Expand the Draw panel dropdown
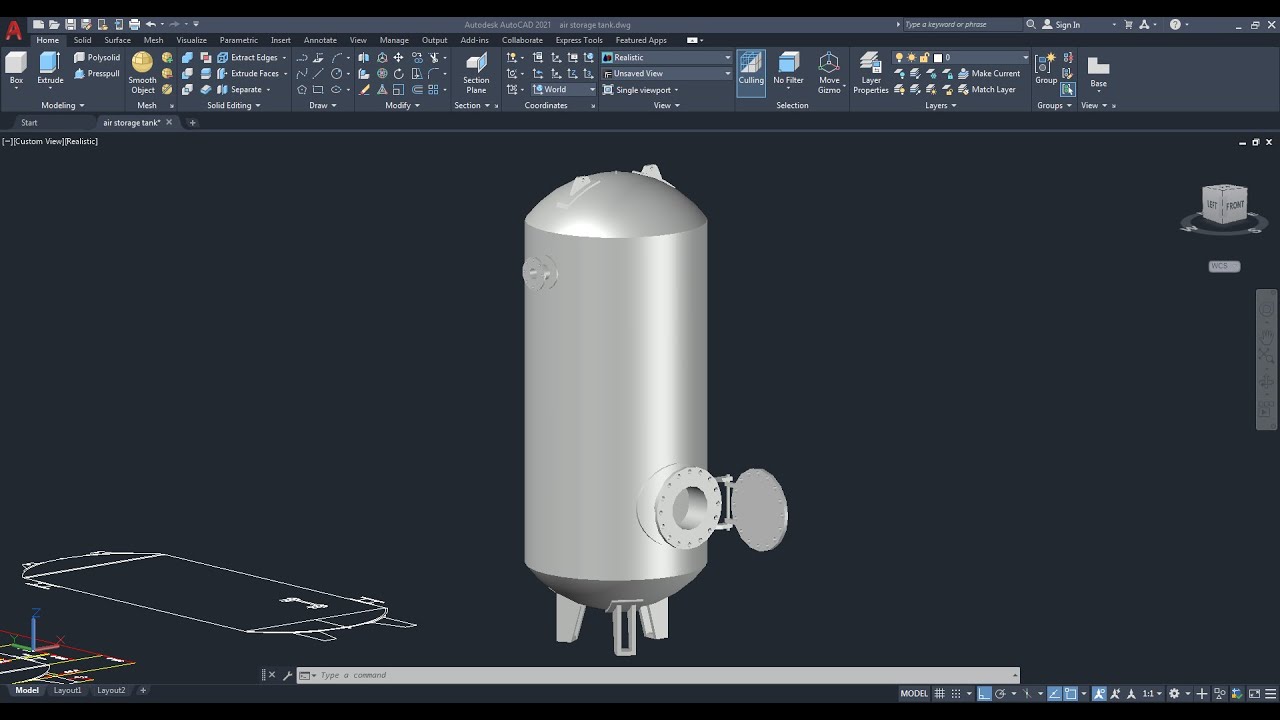Viewport: 1280px width, 720px height. [x=323, y=105]
